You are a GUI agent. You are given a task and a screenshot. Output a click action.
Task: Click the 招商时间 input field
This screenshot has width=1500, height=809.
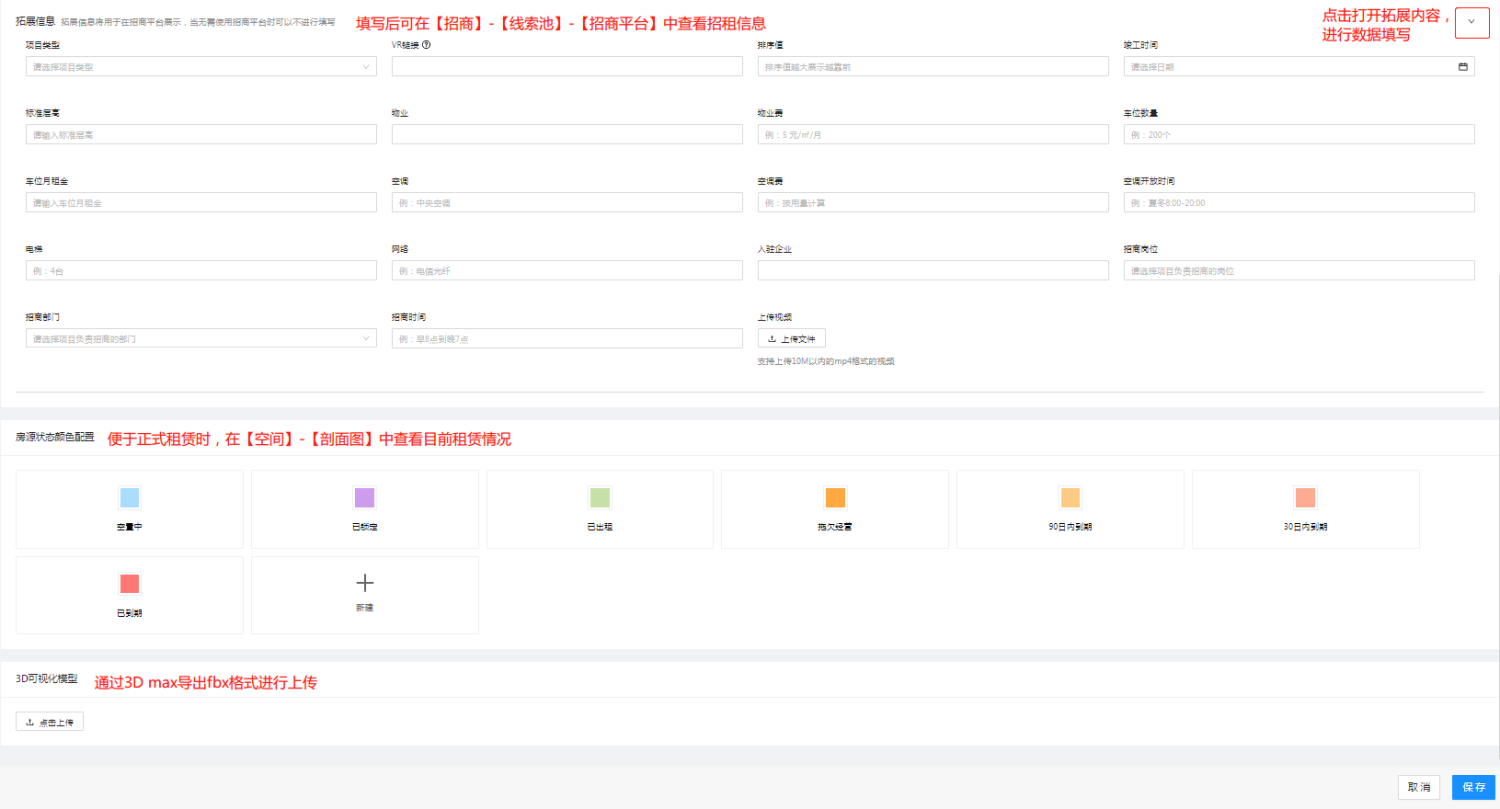pos(567,339)
